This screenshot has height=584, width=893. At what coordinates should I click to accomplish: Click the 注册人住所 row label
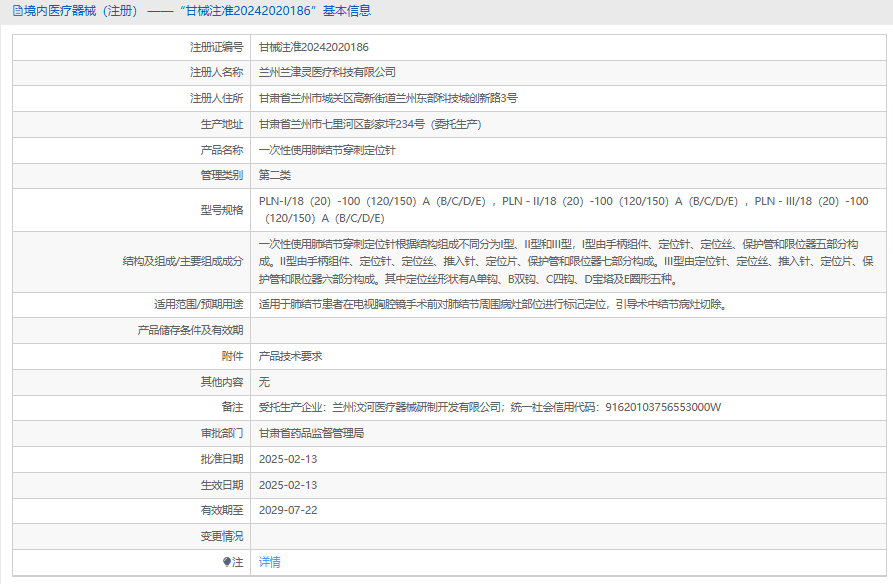[x=216, y=98]
